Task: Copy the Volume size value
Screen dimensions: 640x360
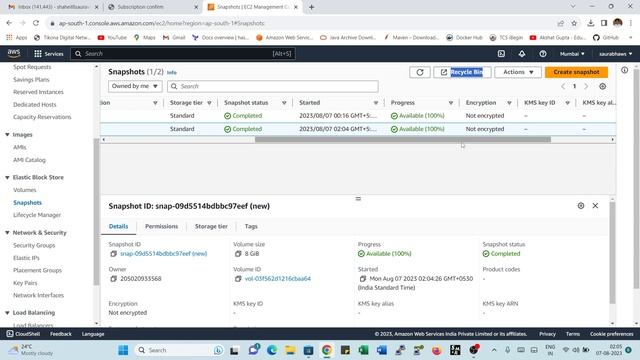Action: coord(238,253)
